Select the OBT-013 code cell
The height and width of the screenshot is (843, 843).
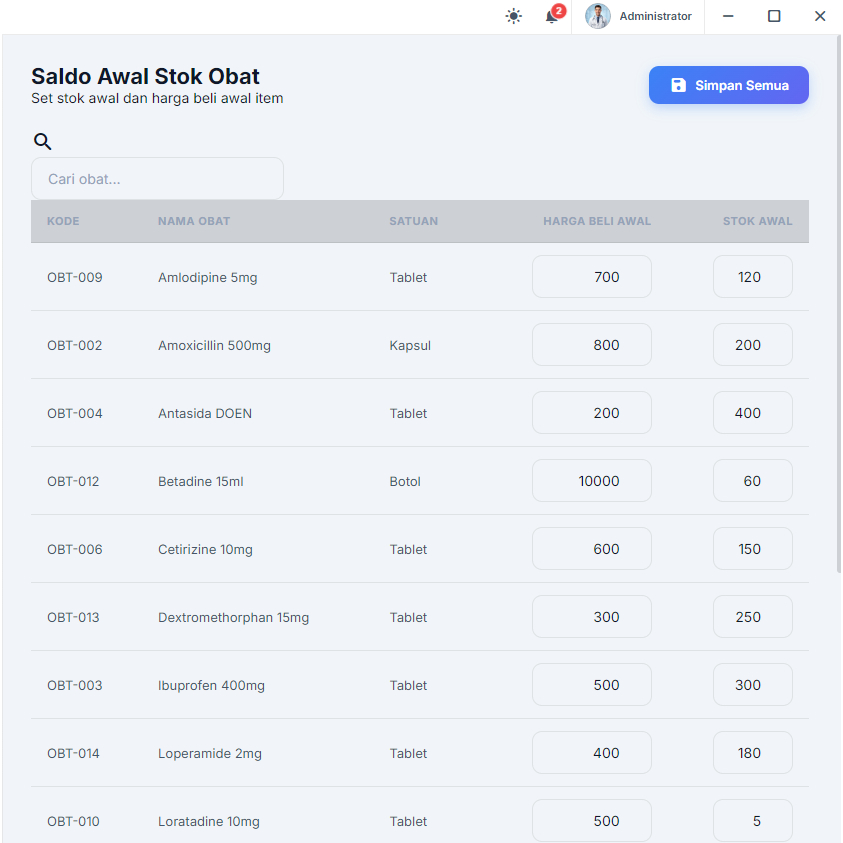tap(73, 617)
